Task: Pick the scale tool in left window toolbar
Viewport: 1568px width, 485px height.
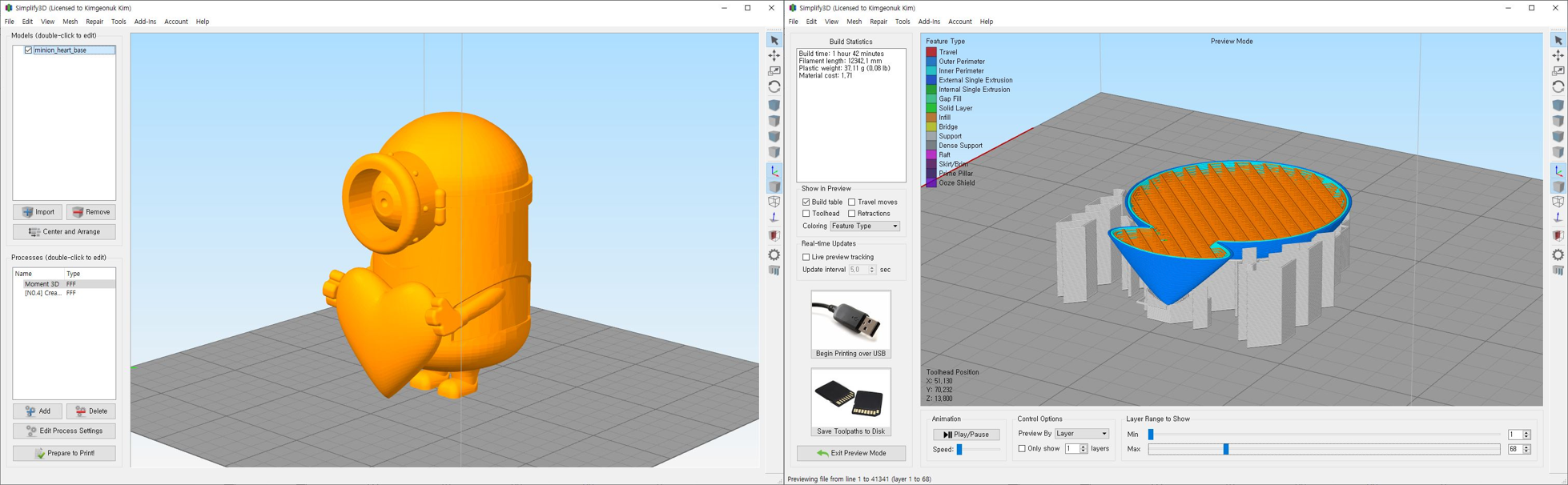Action: (x=774, y=71)
